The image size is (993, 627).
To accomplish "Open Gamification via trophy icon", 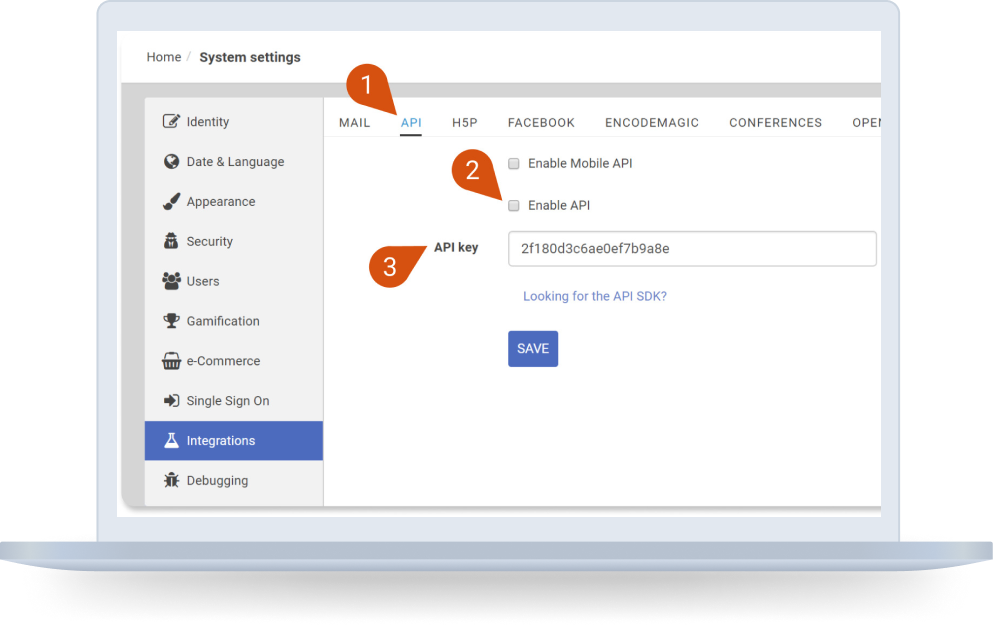I will coord(172,321).
